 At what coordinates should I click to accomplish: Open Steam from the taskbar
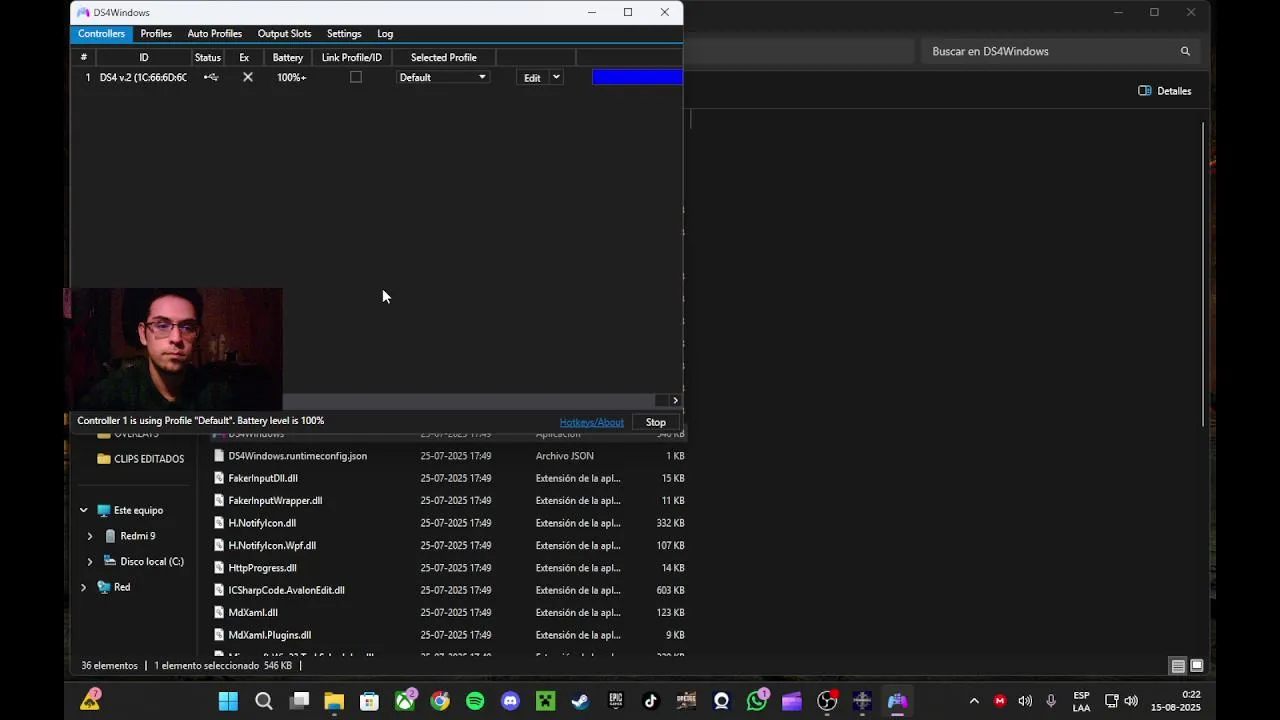point(580,701)
